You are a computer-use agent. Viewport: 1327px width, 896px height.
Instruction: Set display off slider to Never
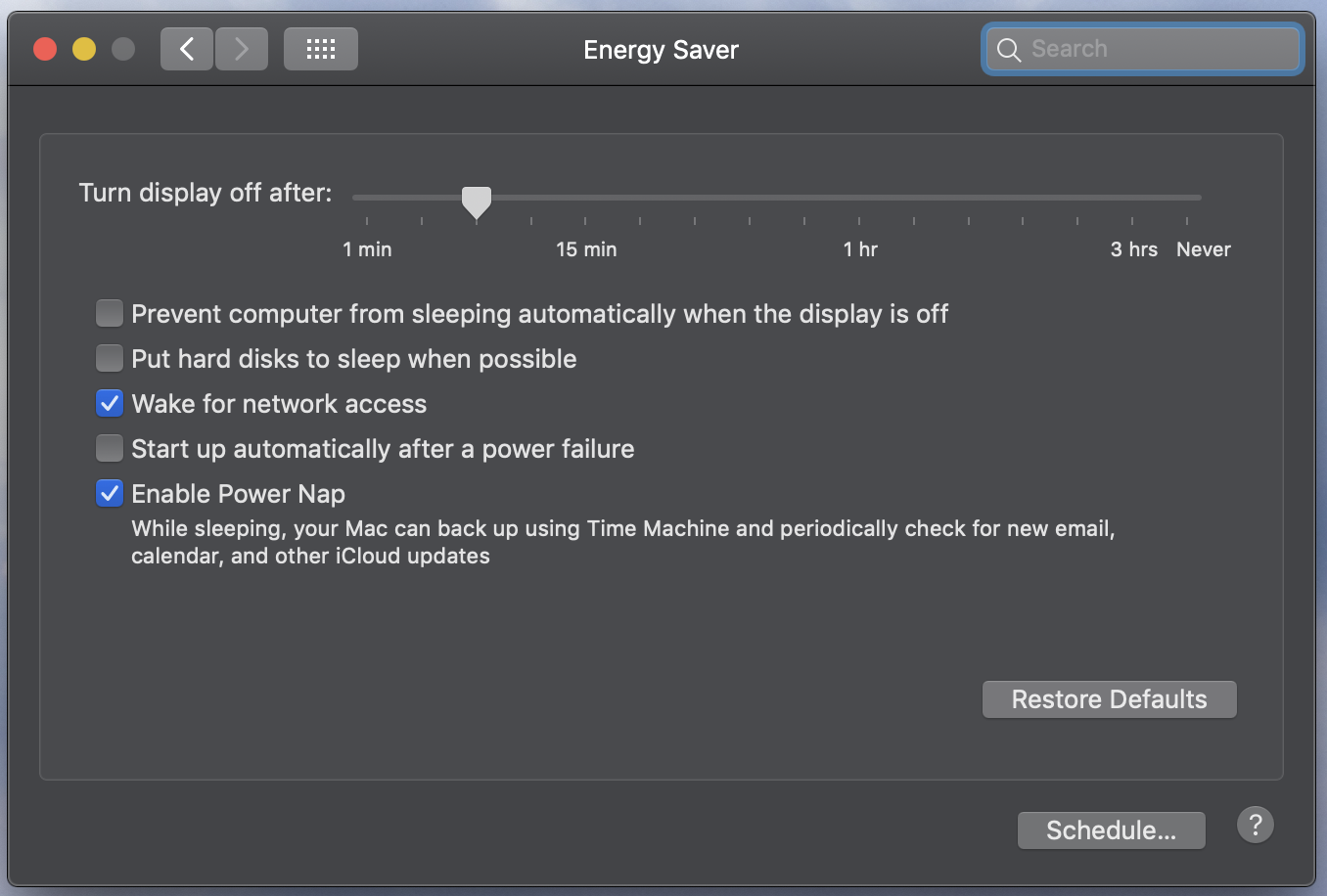pyautogui.click(x=1187, y=199)
